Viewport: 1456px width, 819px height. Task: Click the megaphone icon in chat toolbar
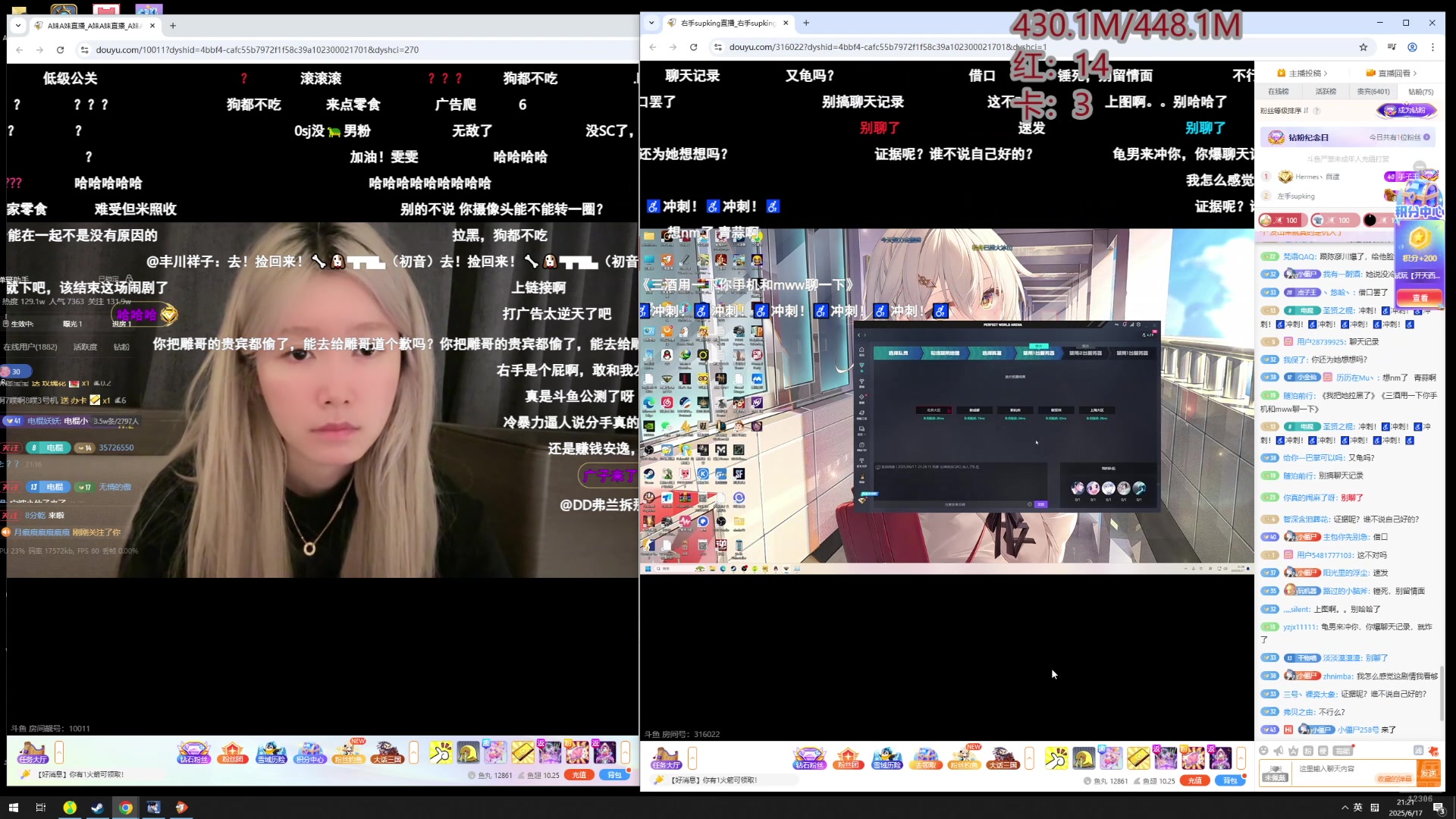click(x=1279, y=751)
